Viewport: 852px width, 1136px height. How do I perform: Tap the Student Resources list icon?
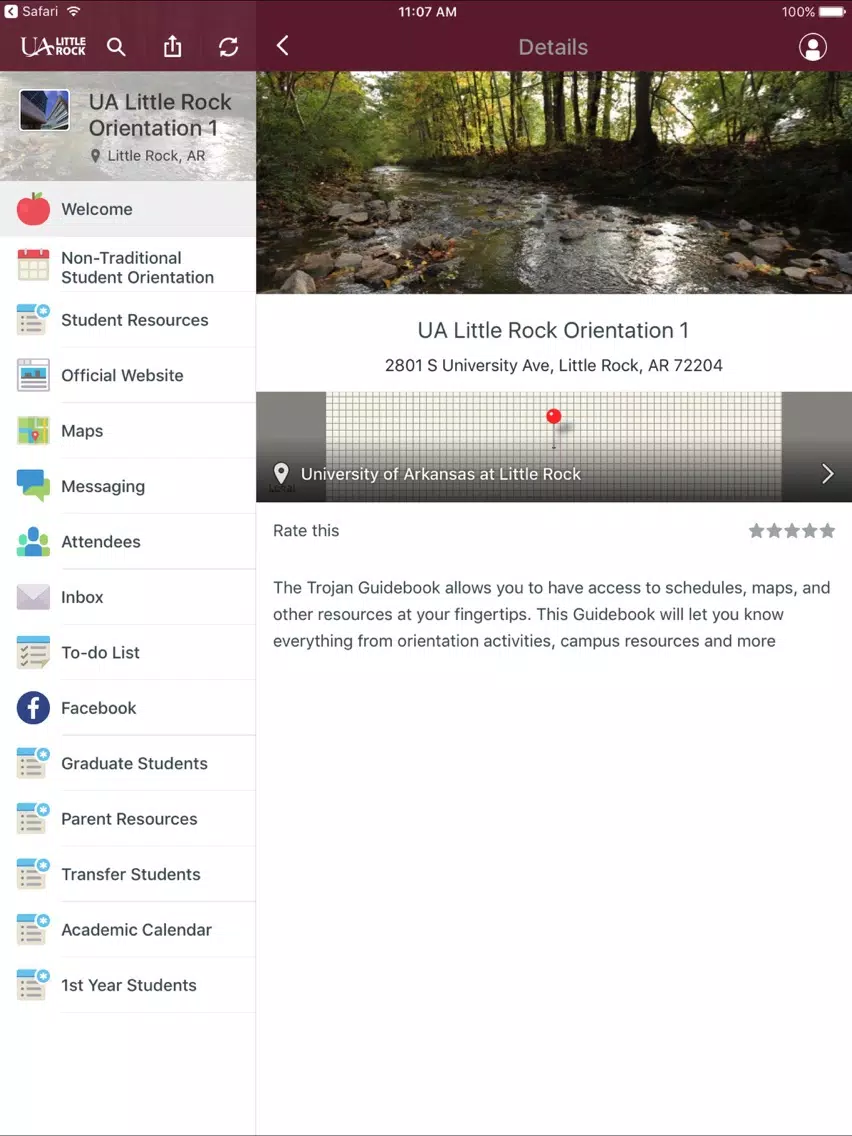[x=33, y=320]
